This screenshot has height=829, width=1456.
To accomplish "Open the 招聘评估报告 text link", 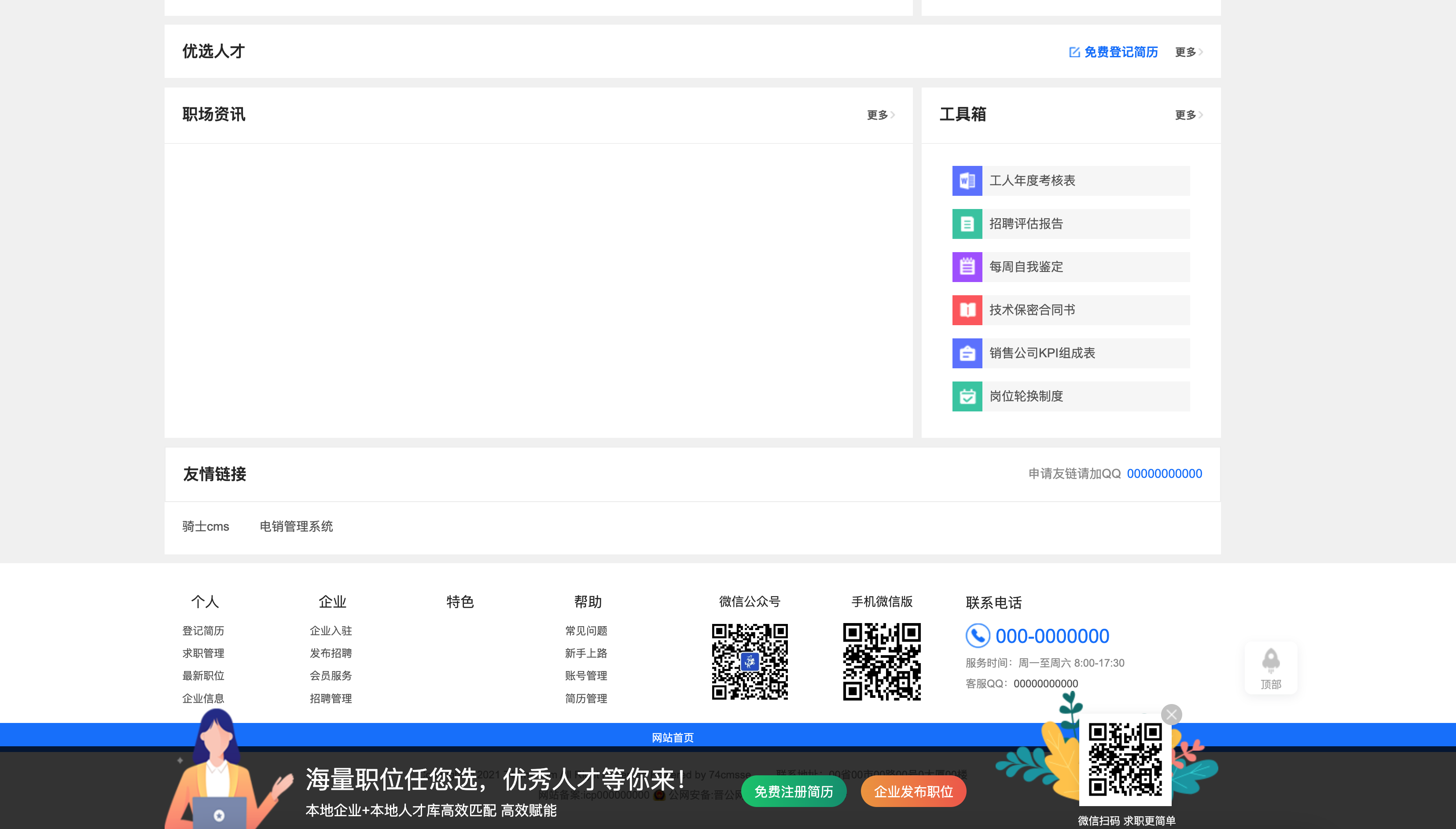I will tap(1026, 224).
